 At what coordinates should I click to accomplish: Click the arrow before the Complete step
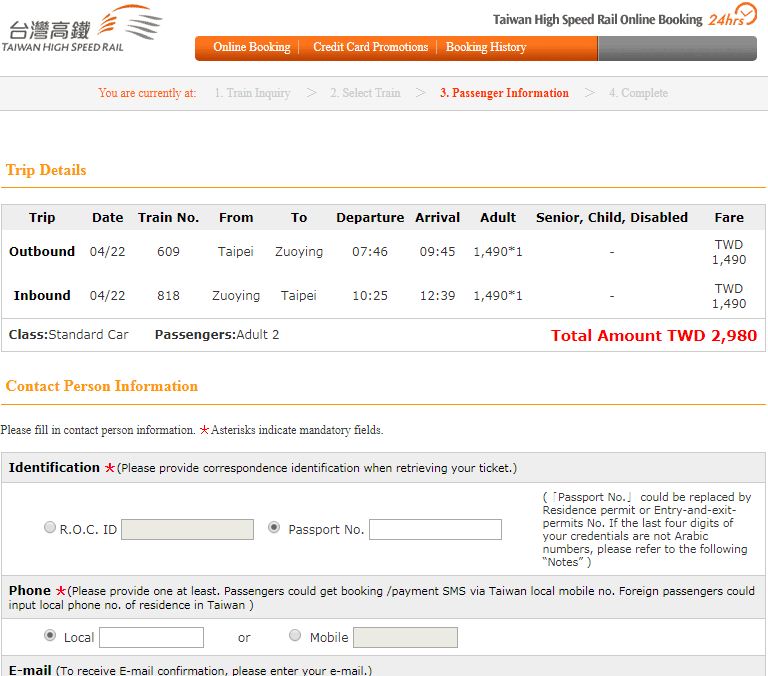coord(589,93)
